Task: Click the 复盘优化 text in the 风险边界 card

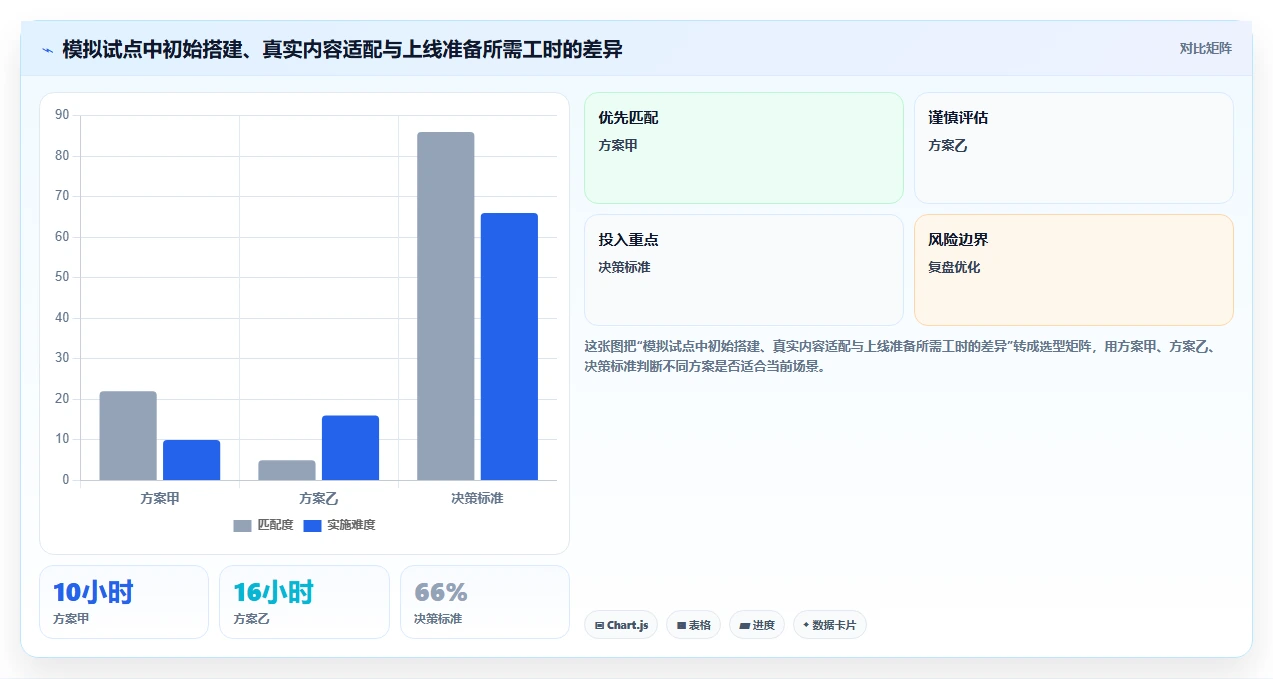Action: click(954, 267)
